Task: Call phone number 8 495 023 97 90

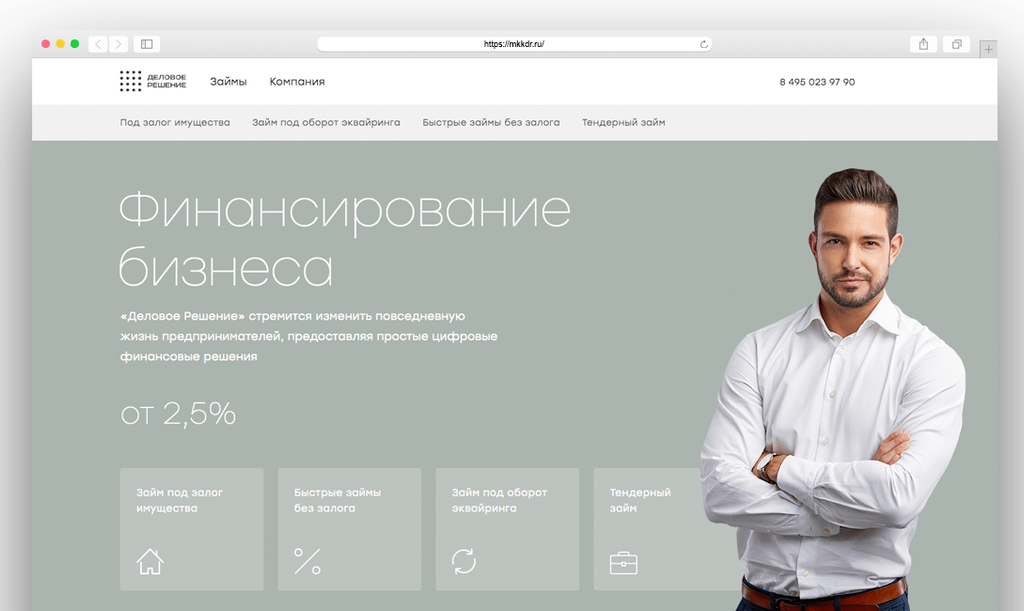Action: click(817, 82)
